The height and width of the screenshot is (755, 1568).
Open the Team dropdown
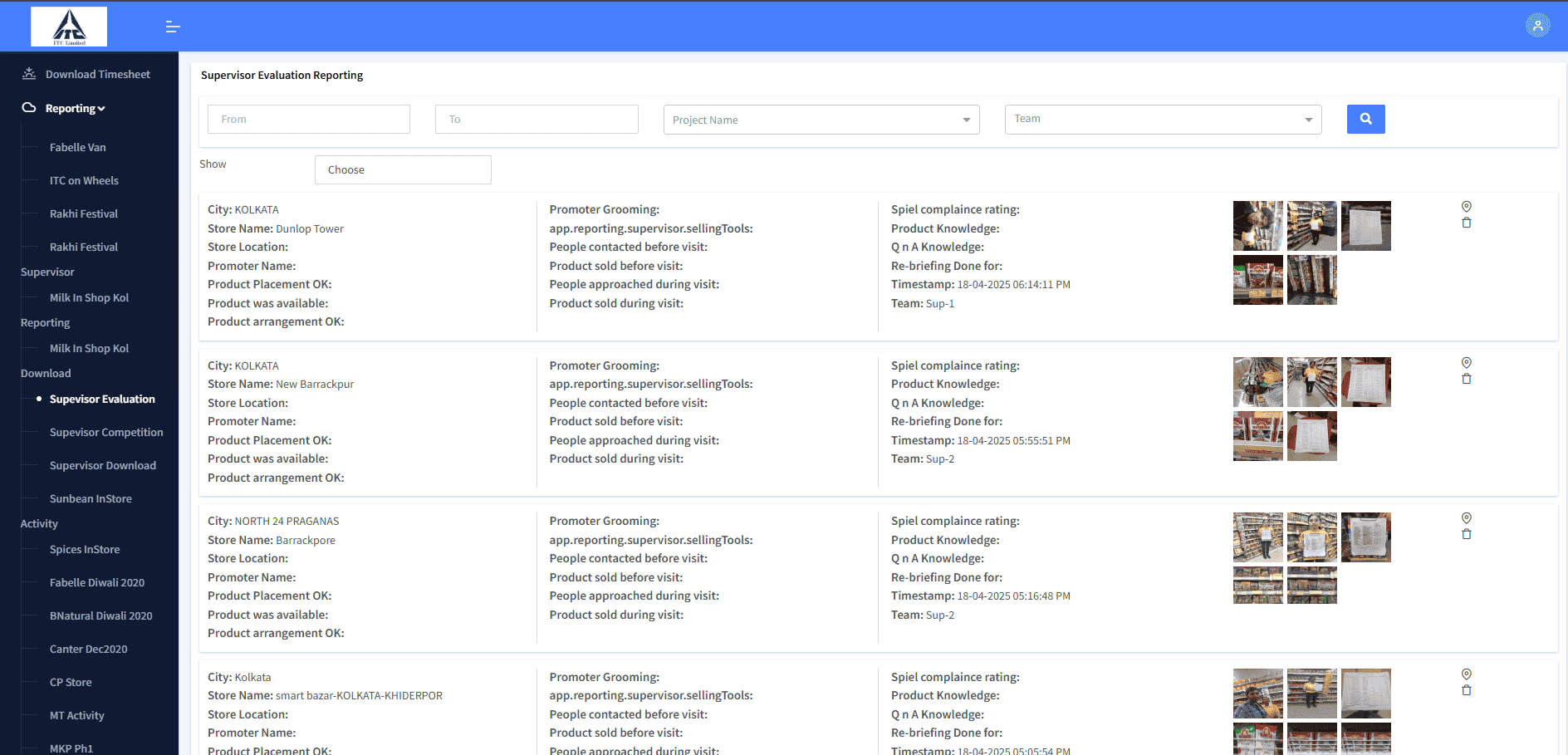point(1162,119)
